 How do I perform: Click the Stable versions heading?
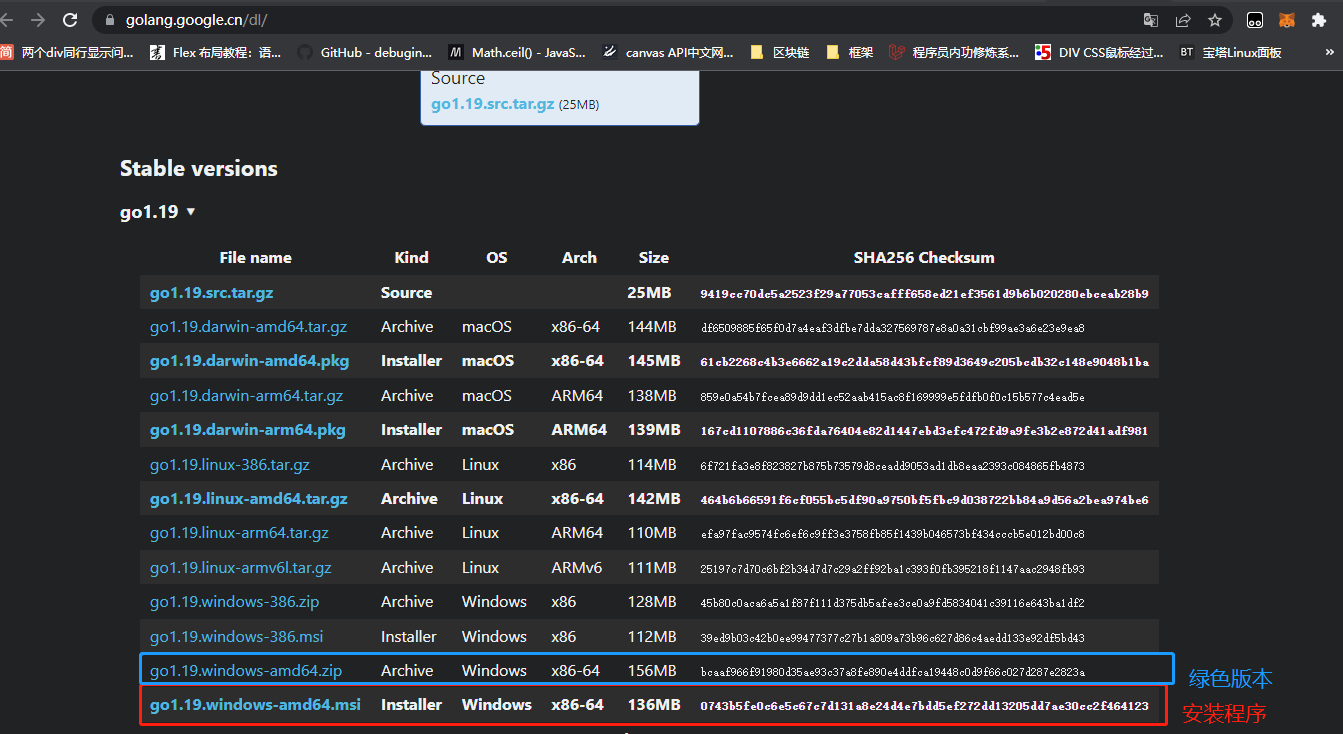click(x=199, y=169)
